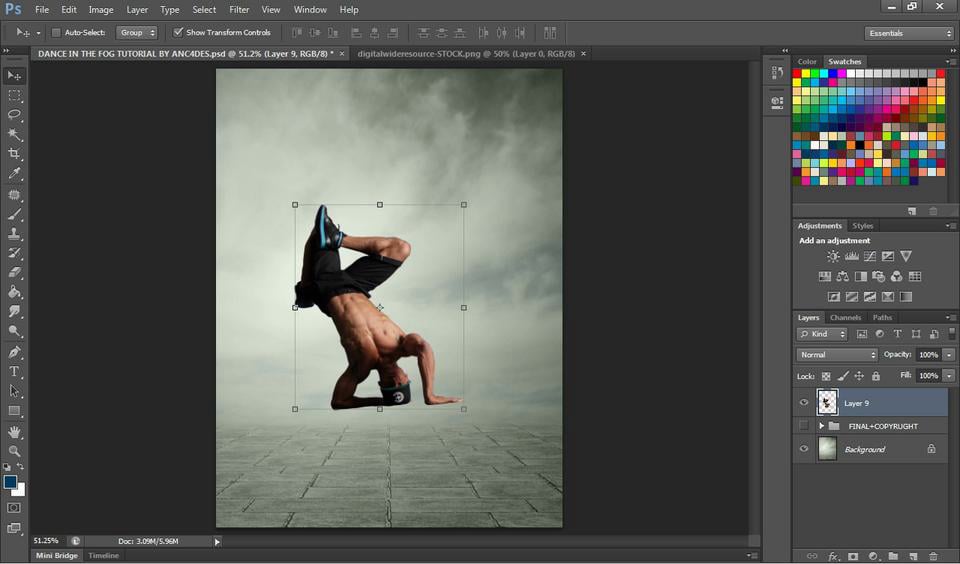Open the status bar Doc info arrow
960x564 pixels.
[x=217, y=541]
